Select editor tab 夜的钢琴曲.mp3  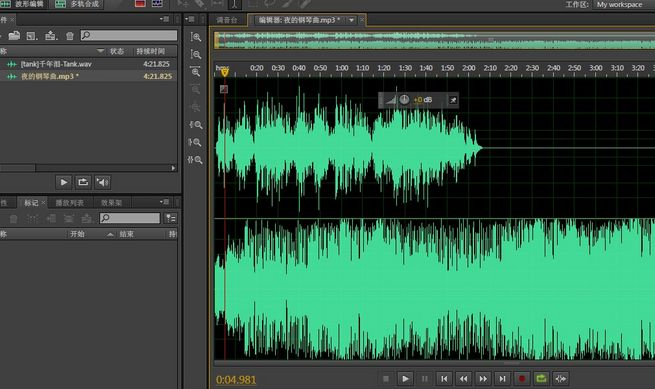point(299,20)
